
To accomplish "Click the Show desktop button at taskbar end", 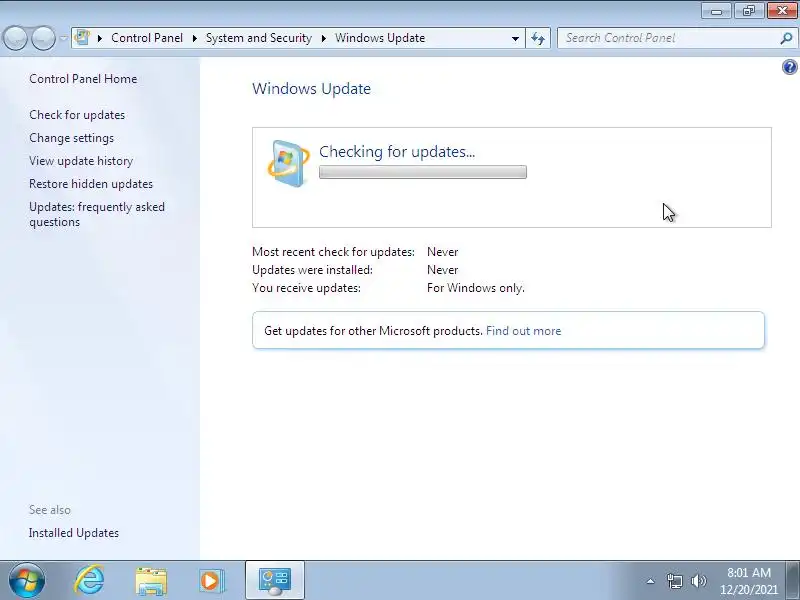I will (x=794, y=581).
